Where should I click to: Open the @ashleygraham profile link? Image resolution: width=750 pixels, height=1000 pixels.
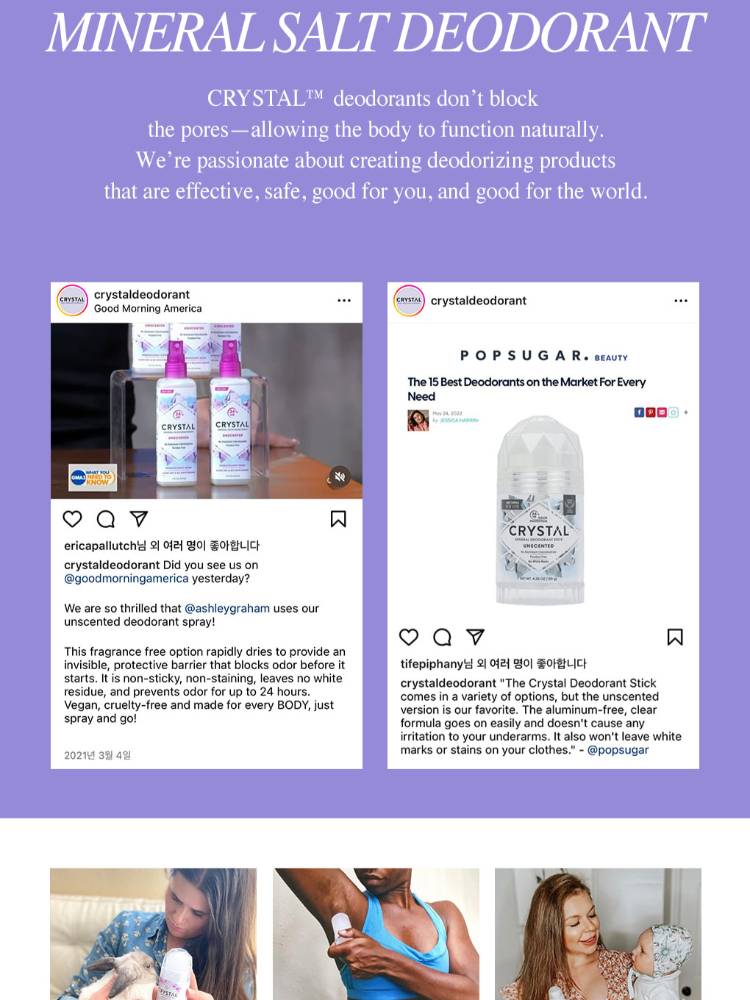coord(227,608)
